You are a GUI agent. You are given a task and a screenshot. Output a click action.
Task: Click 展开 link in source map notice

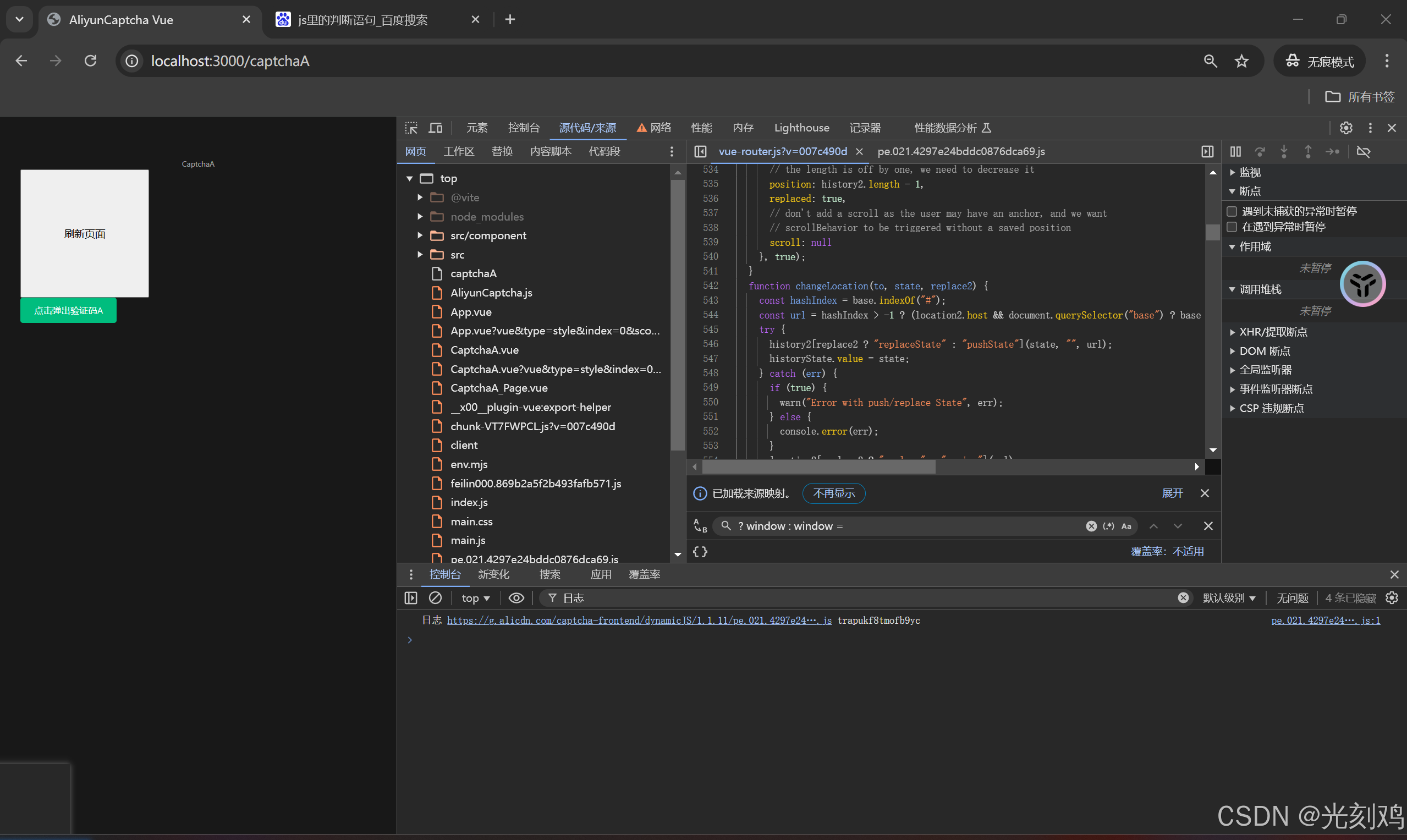(x=1172, y=493)
